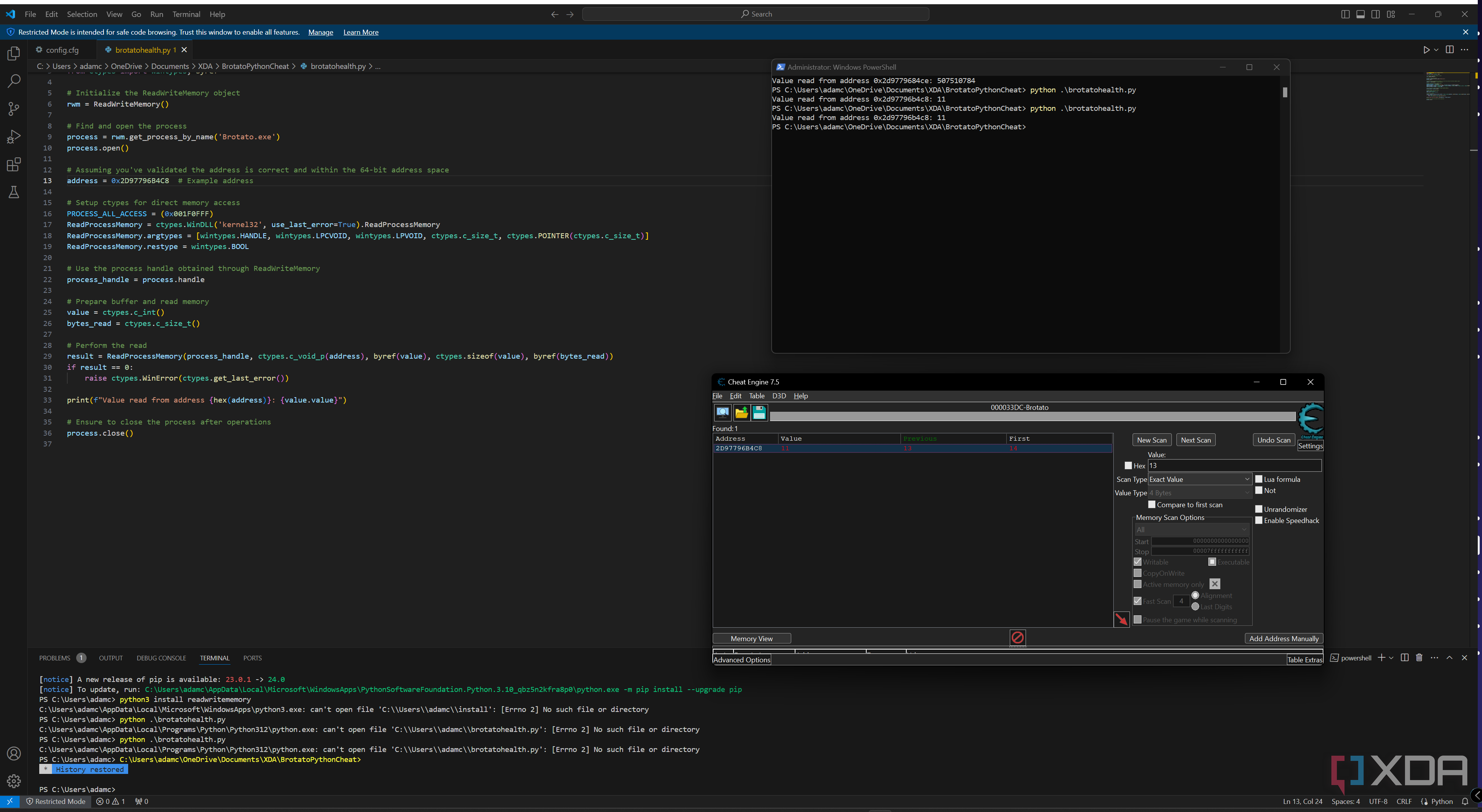Switch to the config.cfg editor tab
Image resolution: width=1482 pixels, height=812 pixels.
[62, 50]
